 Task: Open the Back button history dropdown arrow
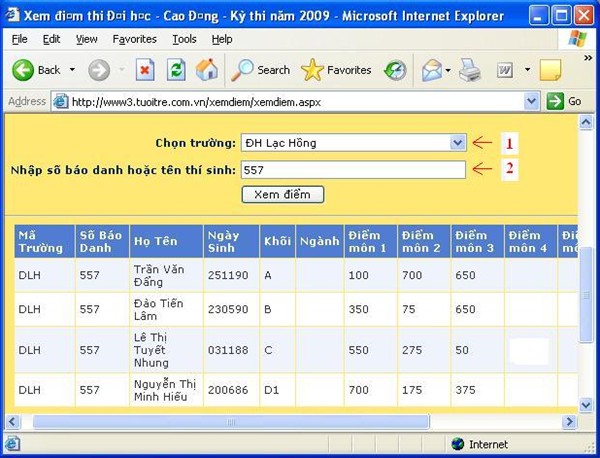(71, 70)
